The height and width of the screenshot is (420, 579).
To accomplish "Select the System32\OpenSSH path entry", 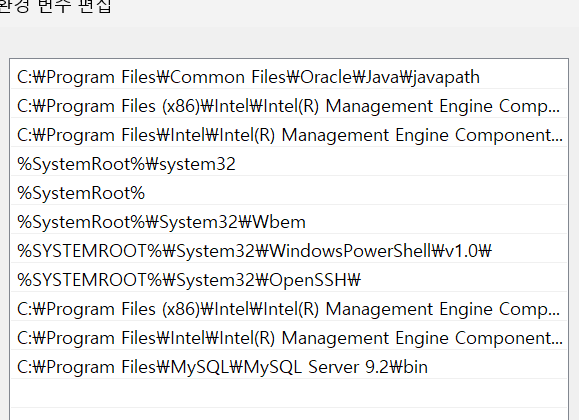I will [289, 280].
